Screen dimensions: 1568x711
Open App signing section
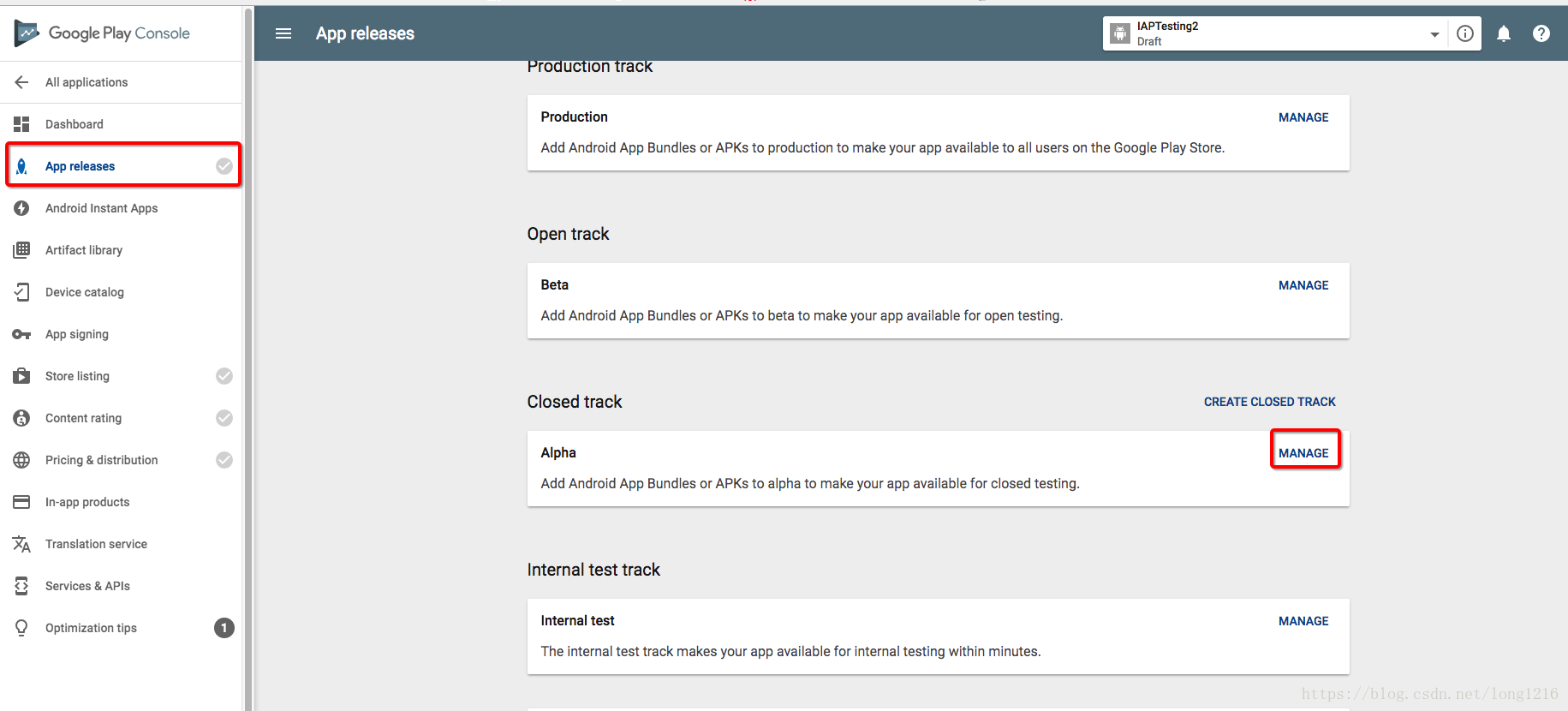[x=77, y=334]
